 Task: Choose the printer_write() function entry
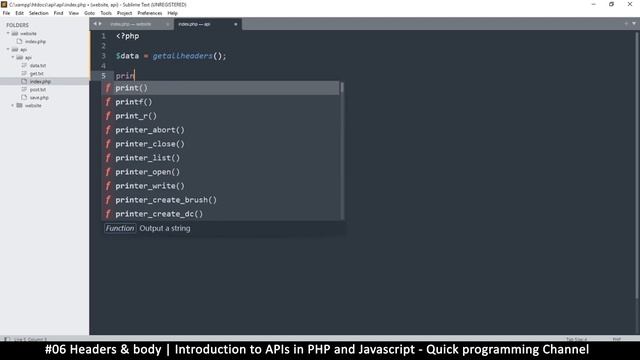click(x=220, y=186)
